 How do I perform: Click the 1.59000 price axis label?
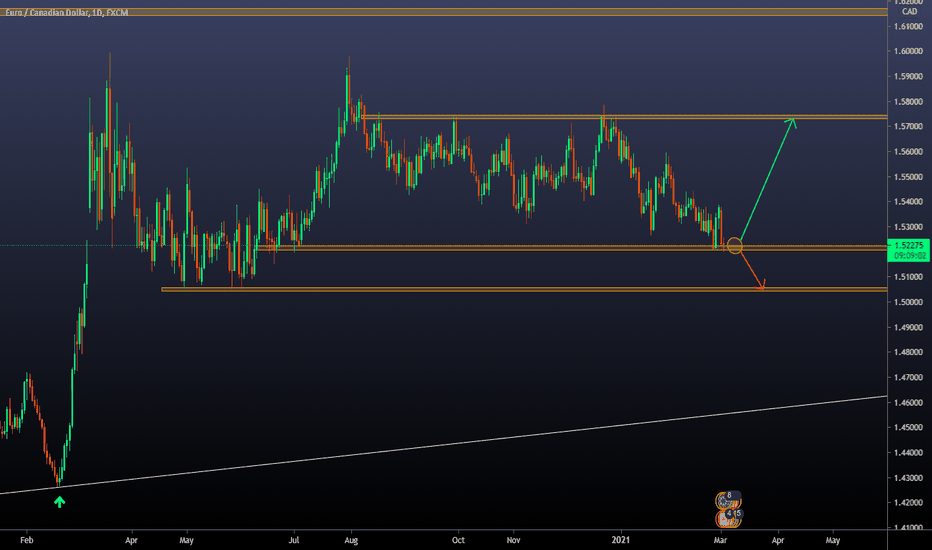tap(908, 76)
